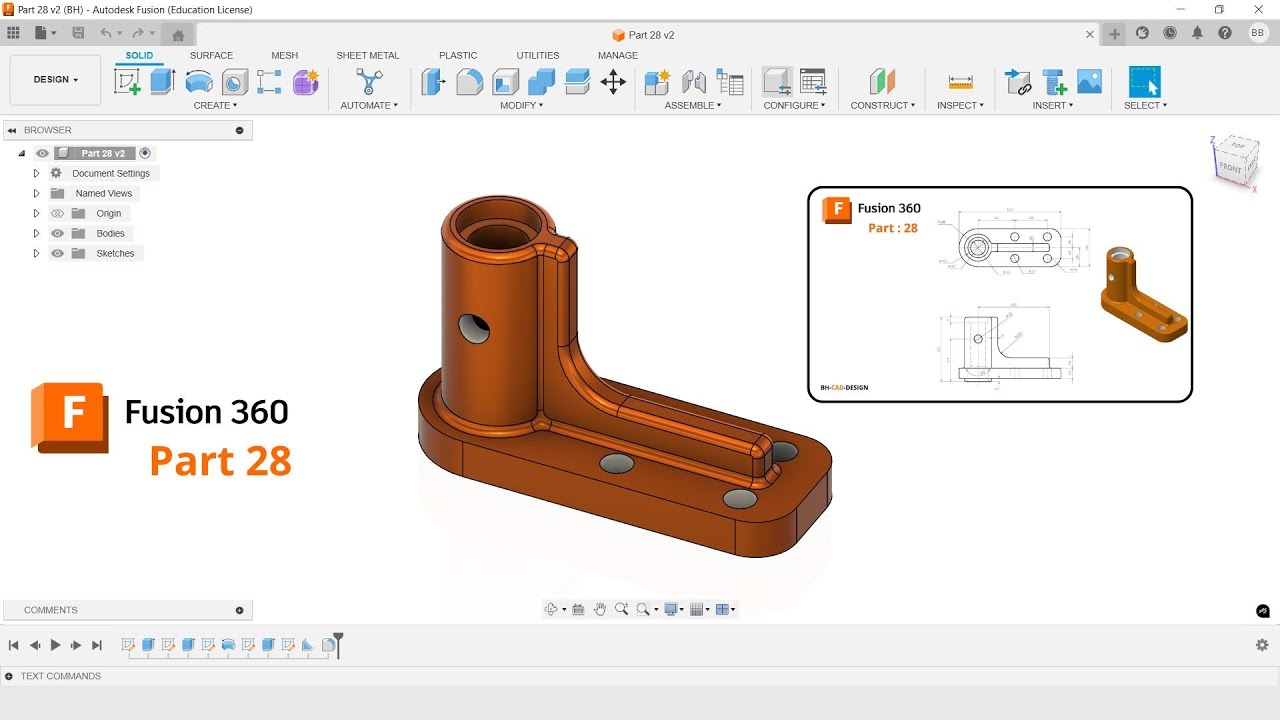Expand the Sketches folder node

[x=36, y=253]
